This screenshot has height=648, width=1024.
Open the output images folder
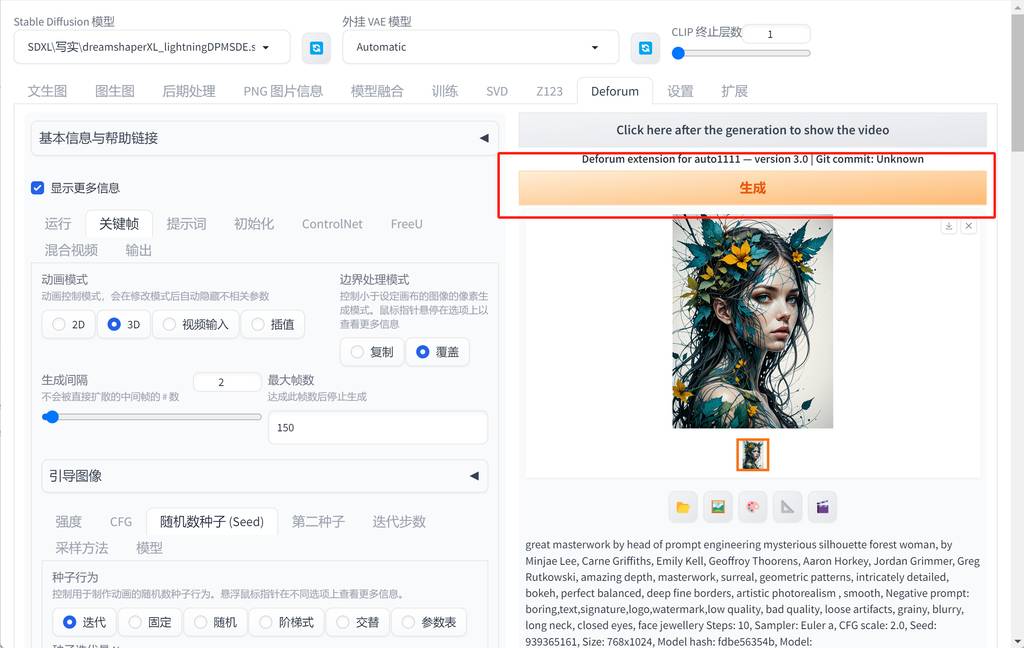(x=683, y=507)
